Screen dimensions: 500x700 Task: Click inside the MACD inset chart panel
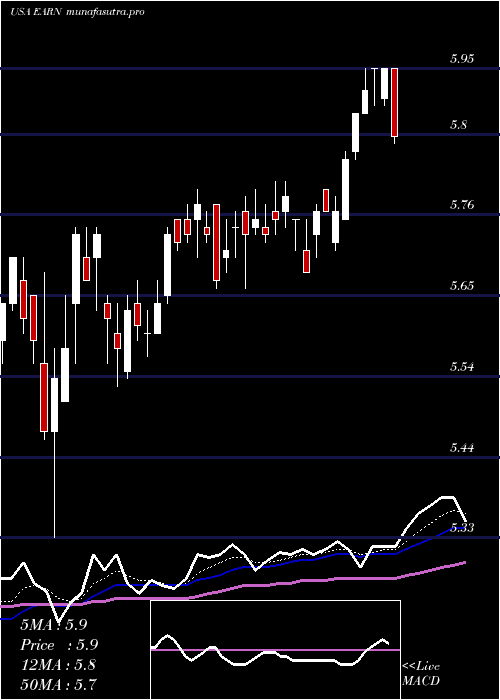click(x=275, y=650)
